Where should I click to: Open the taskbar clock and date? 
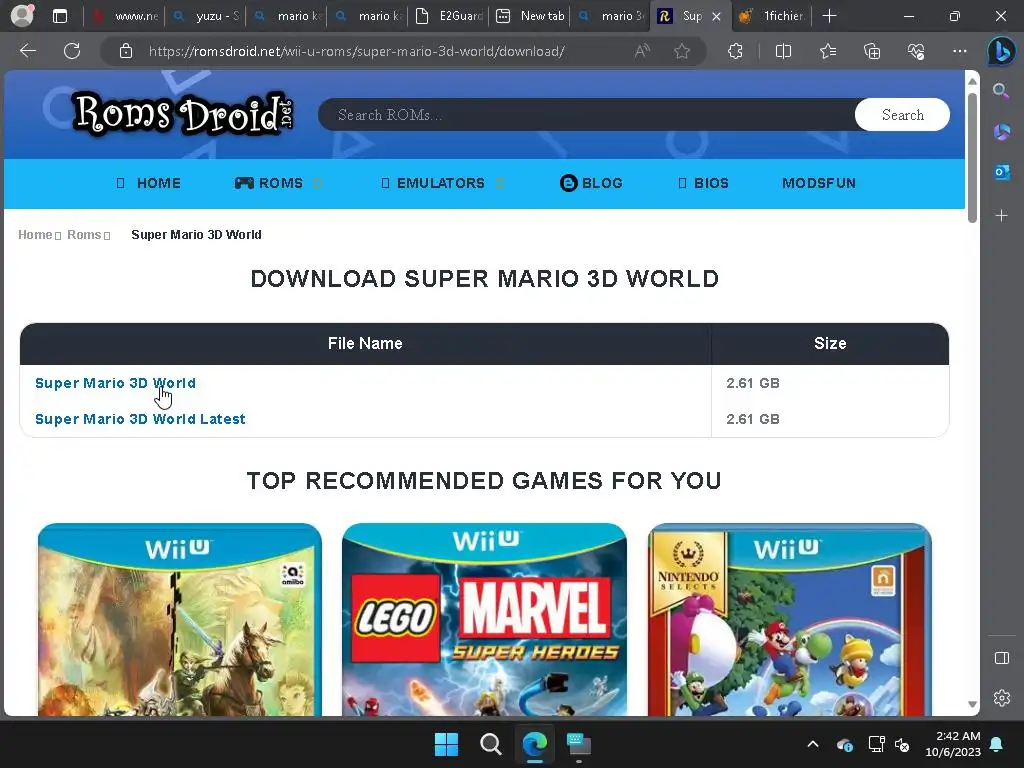click(x=953, y=744)
